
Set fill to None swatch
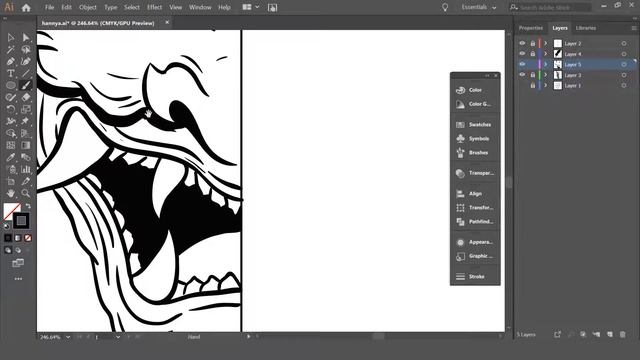tap(28, 238)
